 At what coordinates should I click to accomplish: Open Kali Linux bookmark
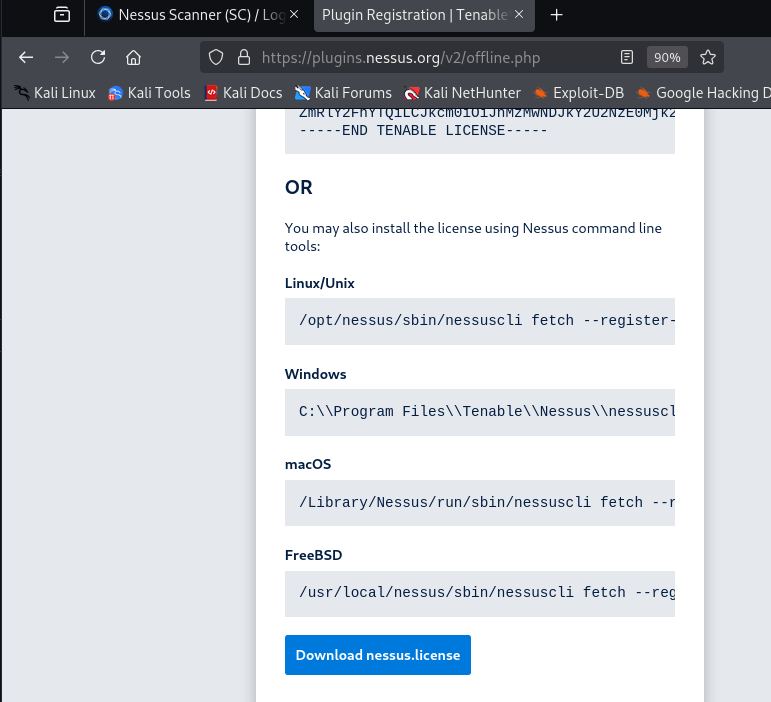pyautogui.click(x=55, y=93)
